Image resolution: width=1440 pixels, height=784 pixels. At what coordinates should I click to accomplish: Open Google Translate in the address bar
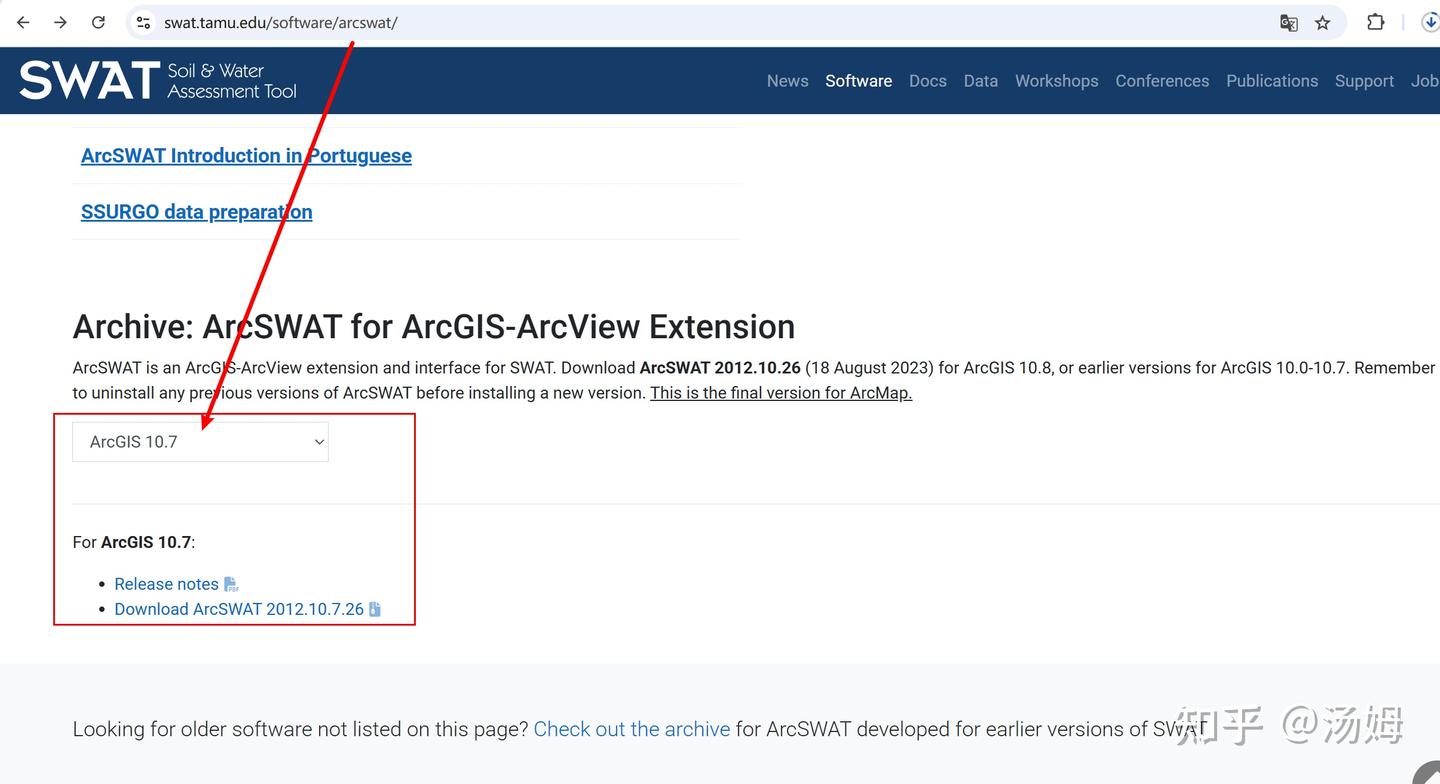coord(1288,22)
